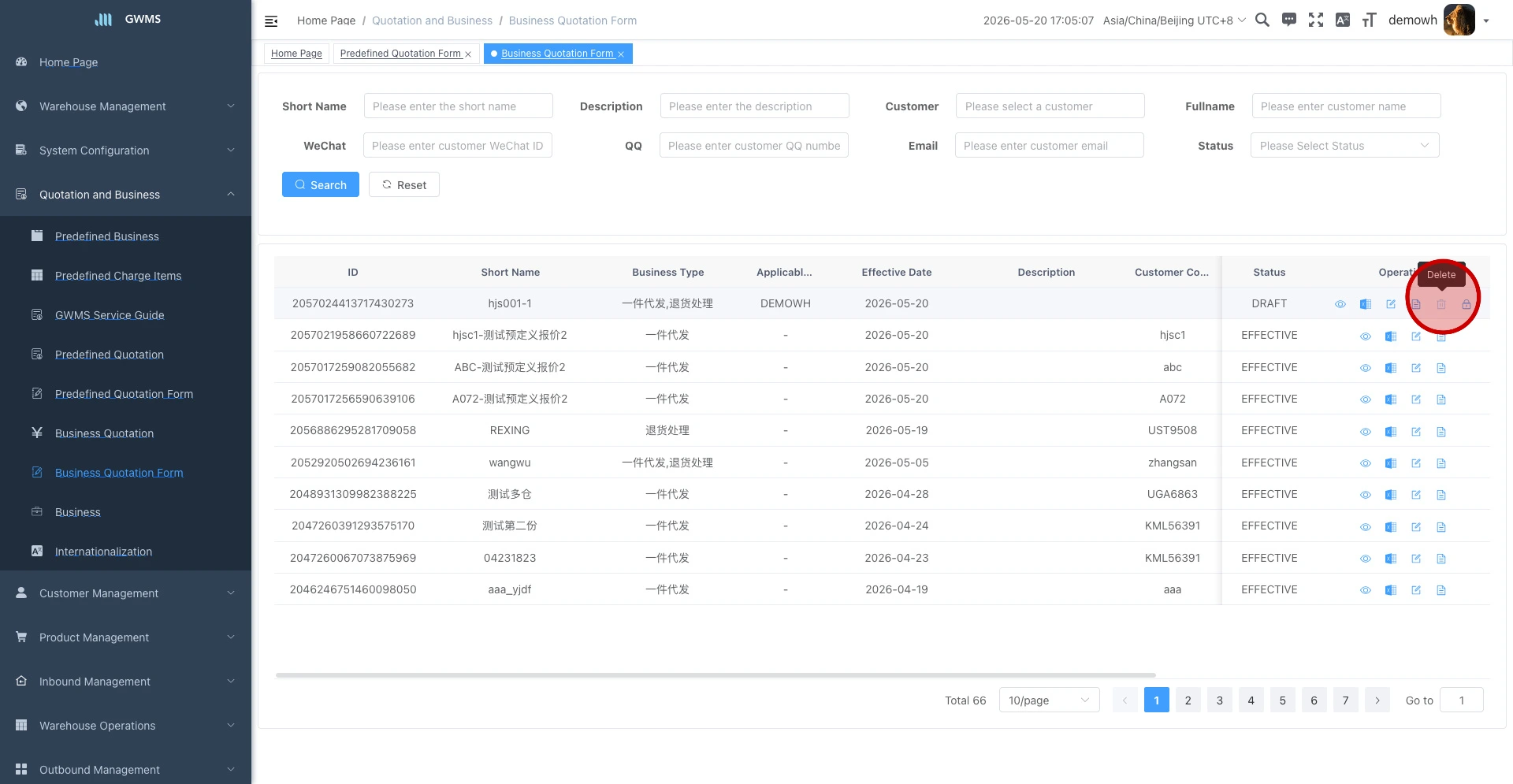Open the 10/page page-size dropdown

pyautogui.click(x=1049, y=700)
